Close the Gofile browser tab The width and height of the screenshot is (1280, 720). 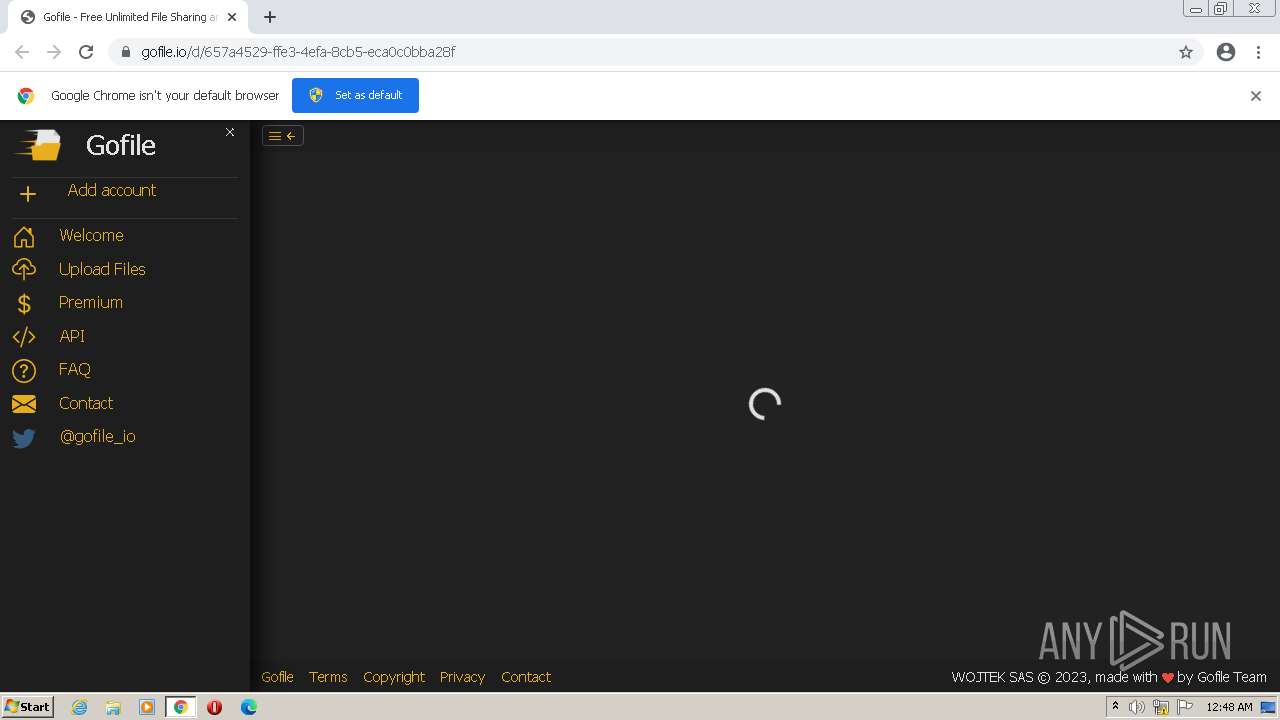click(232, 17)
